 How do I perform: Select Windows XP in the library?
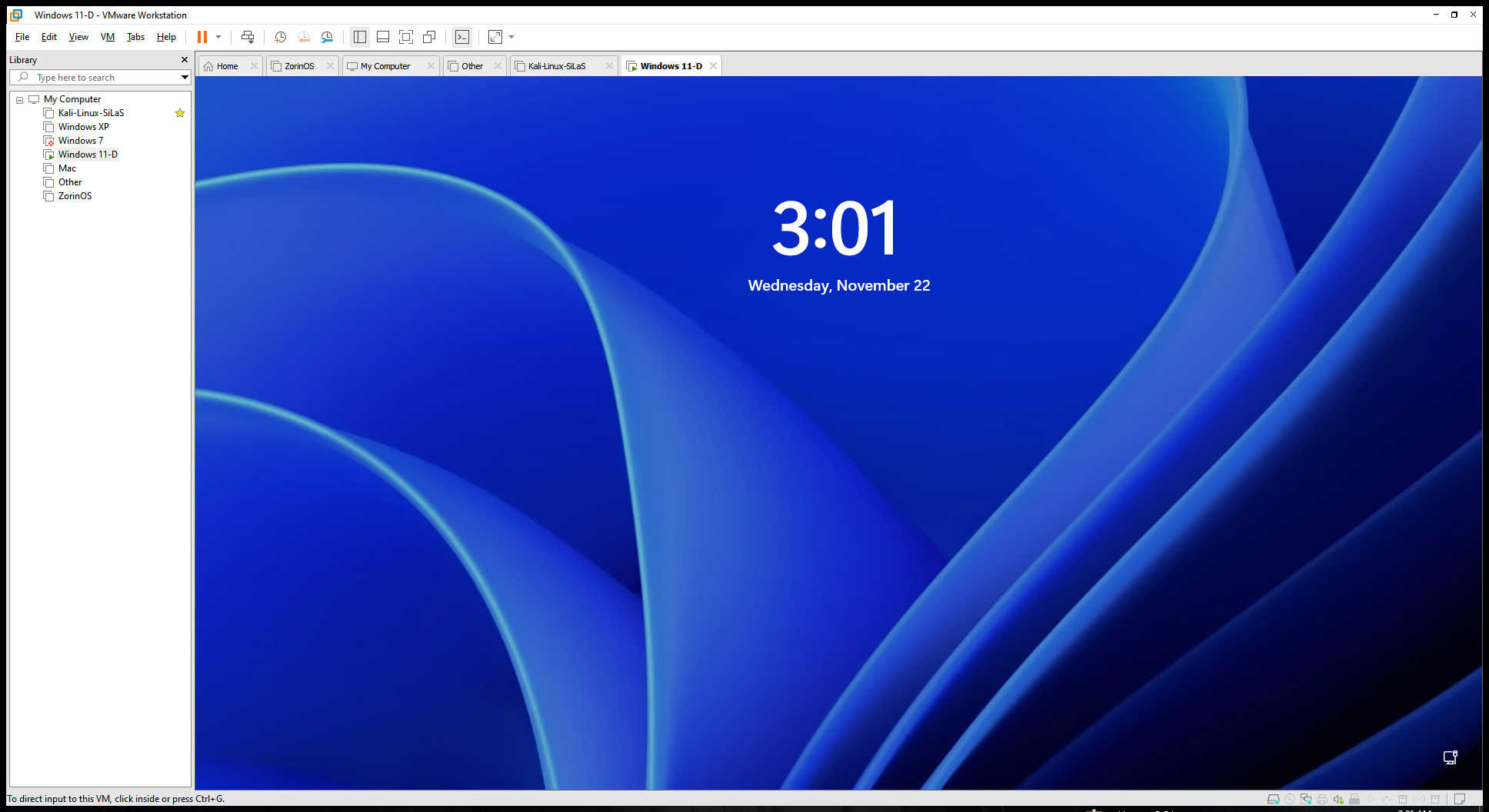83,127
